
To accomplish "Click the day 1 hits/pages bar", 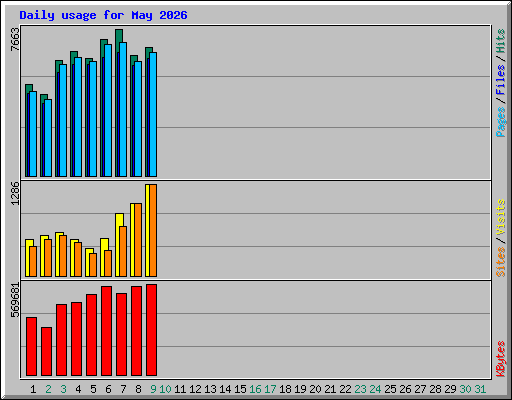I will (x=31, y=130).
